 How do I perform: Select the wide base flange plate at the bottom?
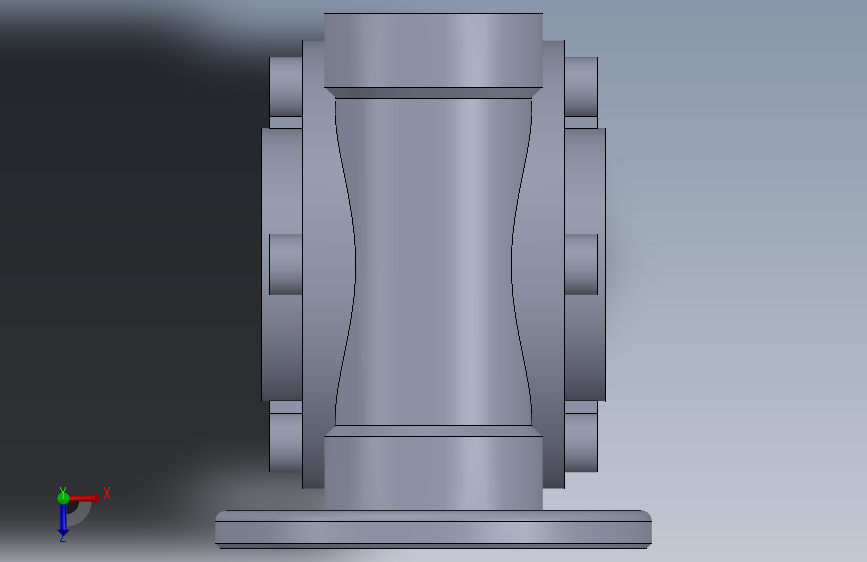coord(433,530)
